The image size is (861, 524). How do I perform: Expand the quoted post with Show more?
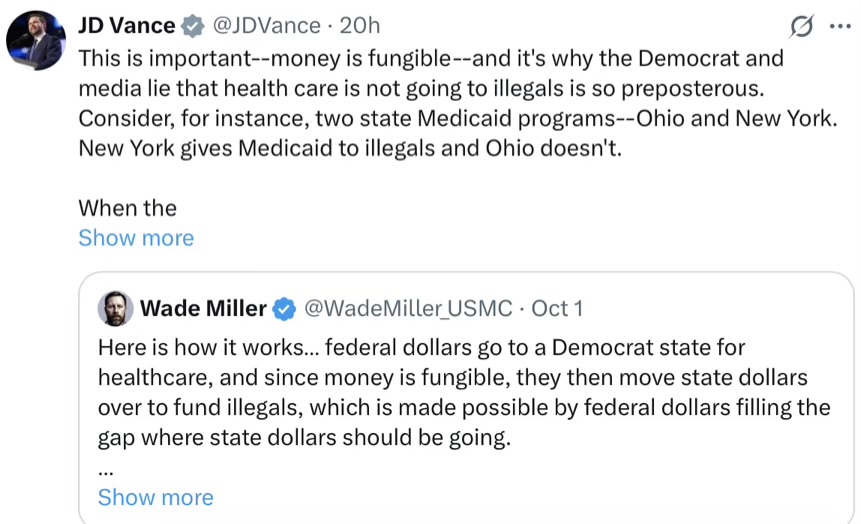pos(155,497)
